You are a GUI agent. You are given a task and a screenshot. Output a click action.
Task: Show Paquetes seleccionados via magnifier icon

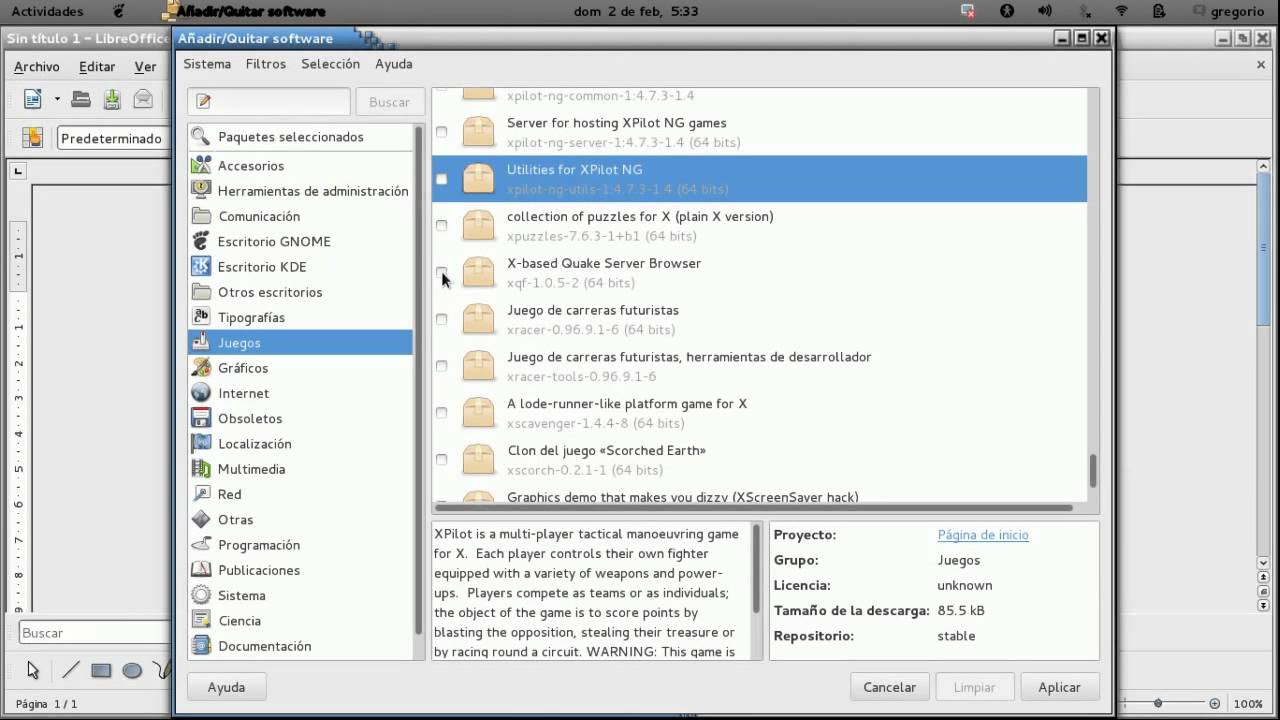[201, 136]
